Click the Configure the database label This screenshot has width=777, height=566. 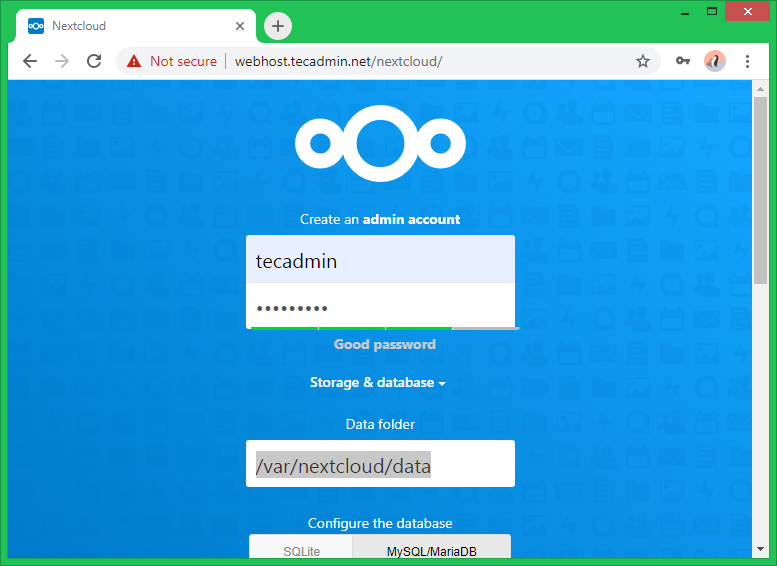[x=380, y=523]
